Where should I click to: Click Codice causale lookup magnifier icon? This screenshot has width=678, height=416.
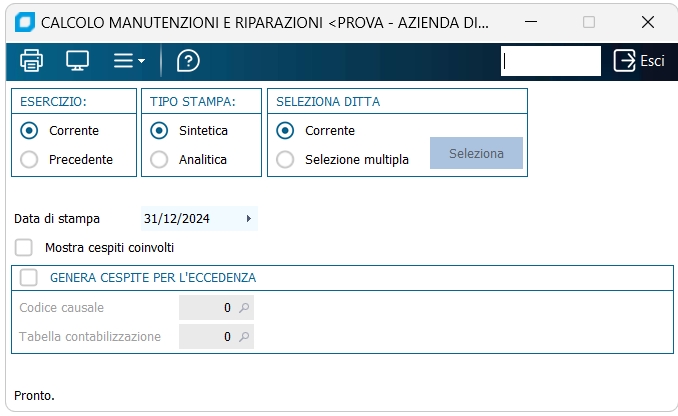pyautogui.click(x=244, y=308)
